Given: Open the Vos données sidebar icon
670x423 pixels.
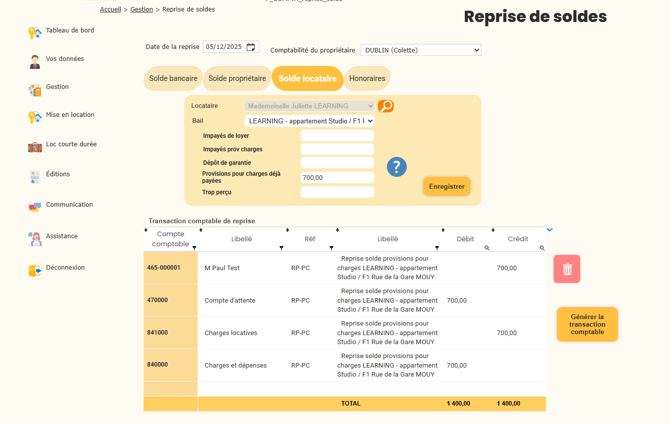Looking at the screenshot, I should pos(35,61).
